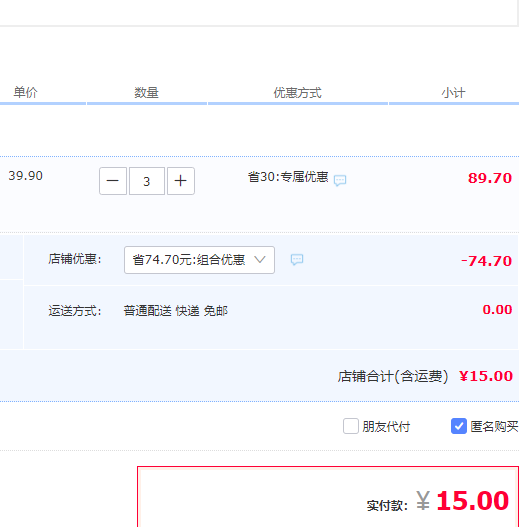Uncheck the 匿名购买 checkbox
Screen dimensions: 530x527
[x=459, y=426]
